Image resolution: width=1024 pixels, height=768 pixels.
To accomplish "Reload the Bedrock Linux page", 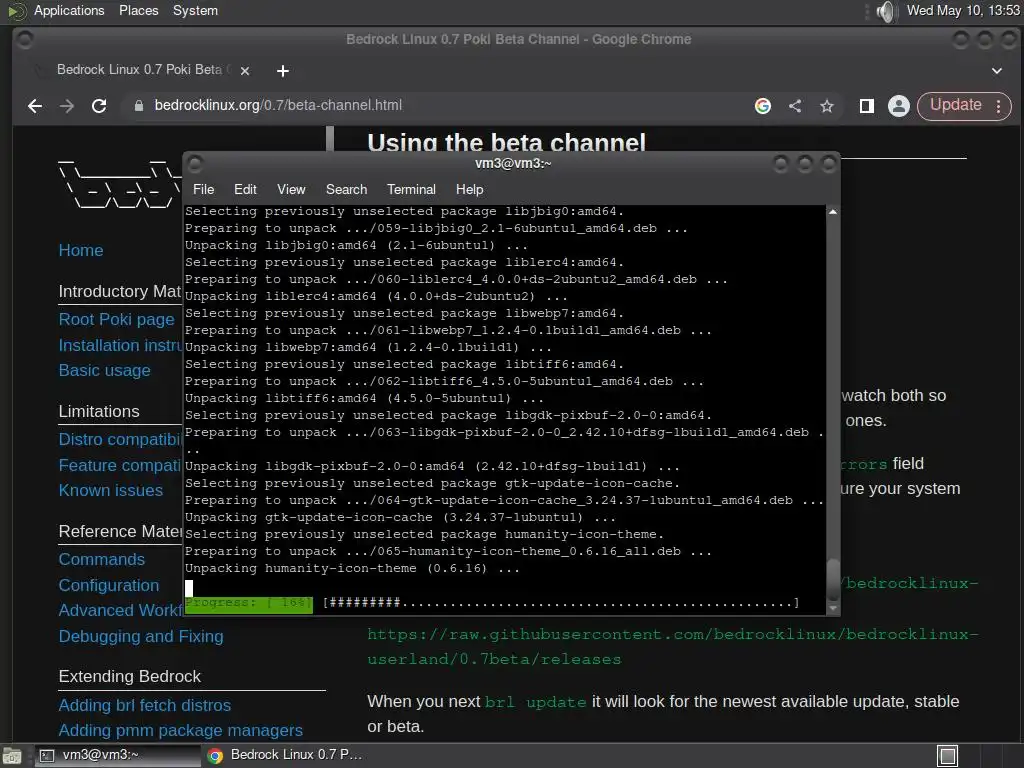I will (99, 106).
